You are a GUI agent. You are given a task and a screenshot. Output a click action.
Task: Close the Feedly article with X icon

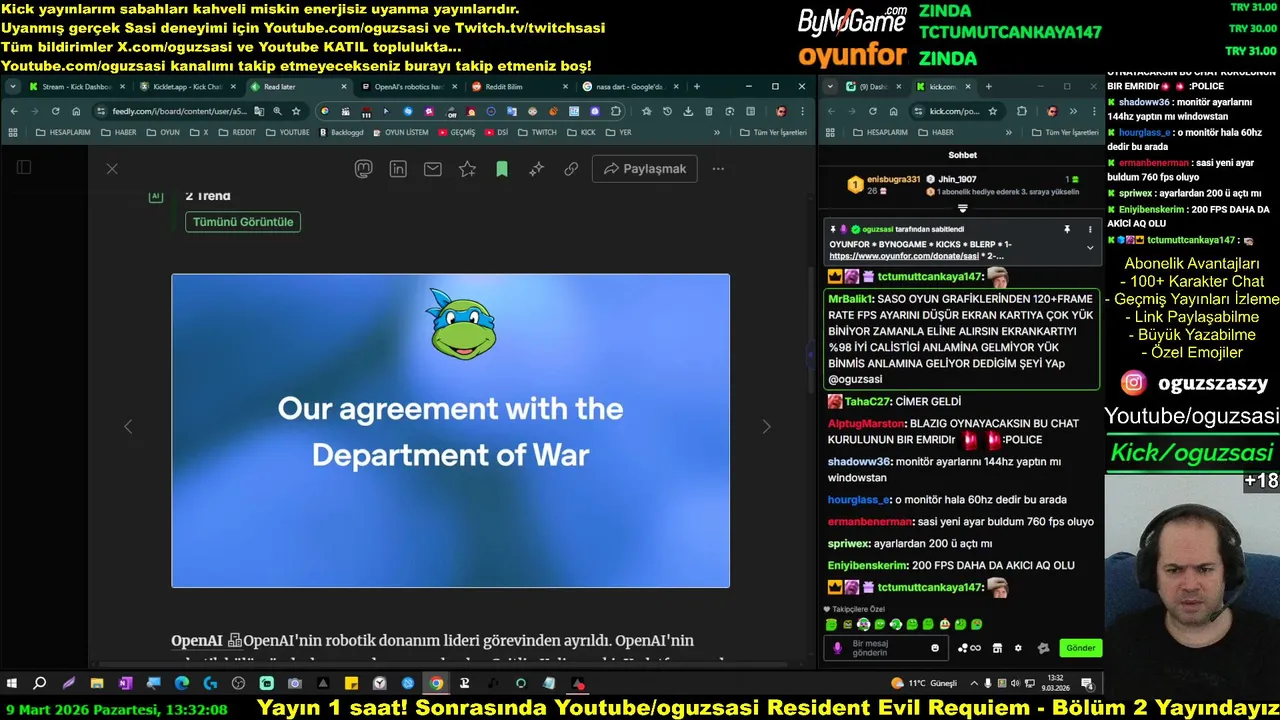click(x=112, y=169)
